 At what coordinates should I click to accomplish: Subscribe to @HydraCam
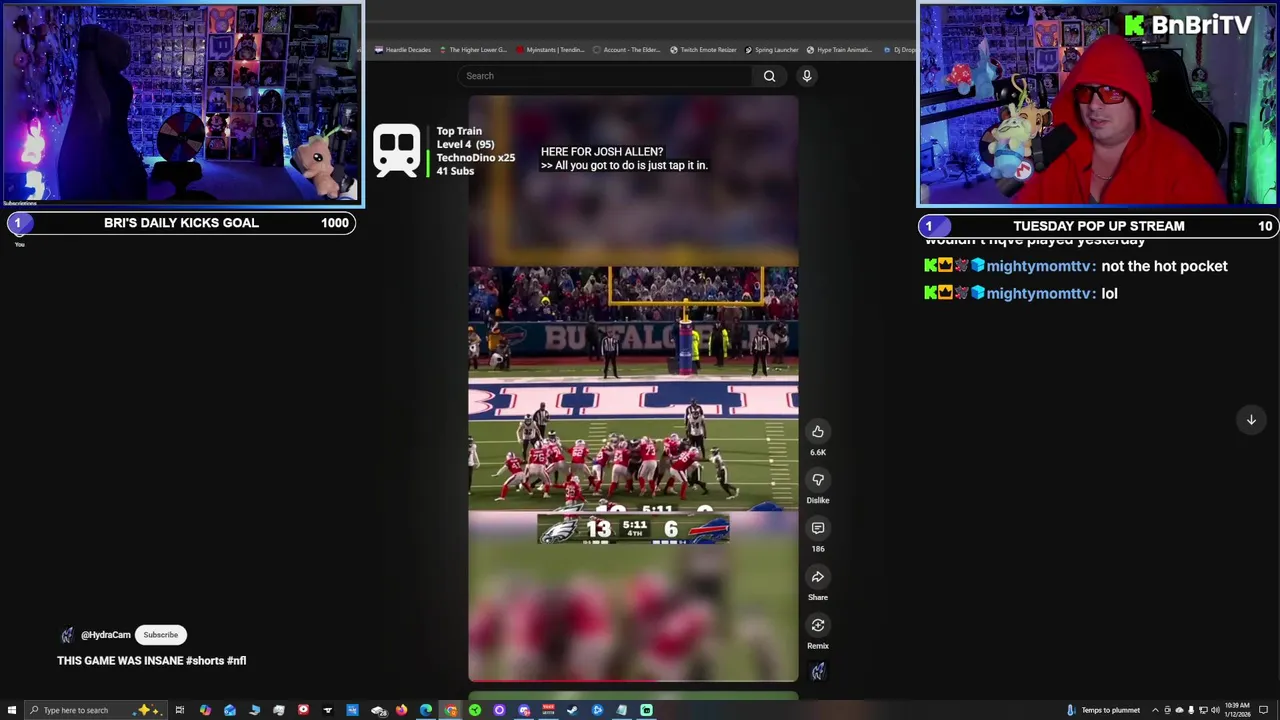(160, 635)
